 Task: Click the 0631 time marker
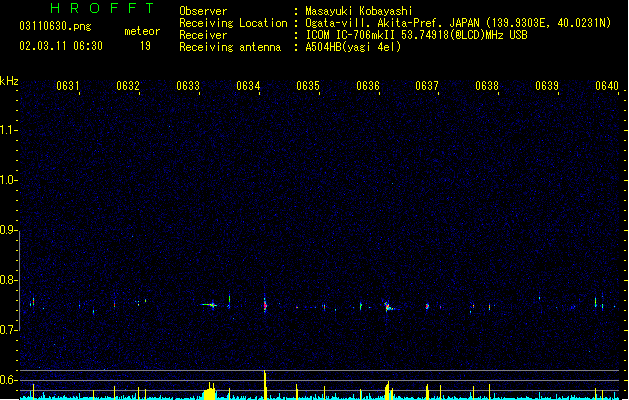[x=67, y=86]
